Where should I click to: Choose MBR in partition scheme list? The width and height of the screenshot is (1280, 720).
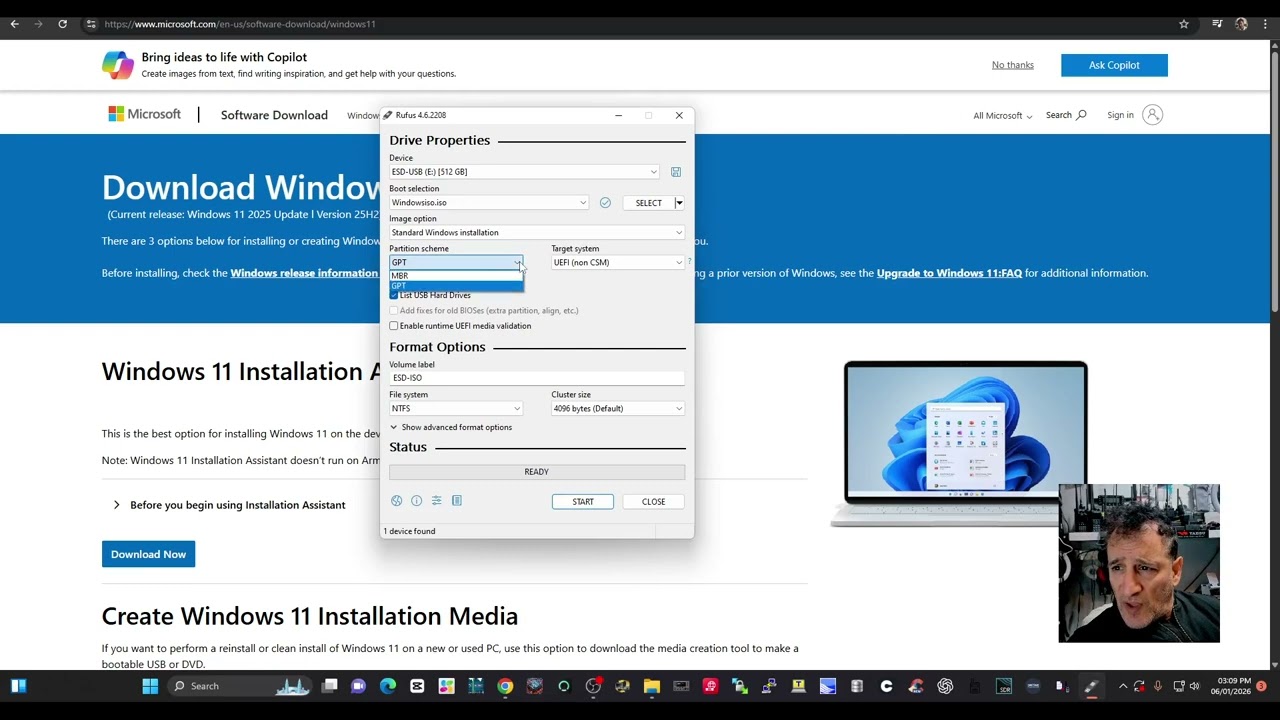tap(456, 276)
